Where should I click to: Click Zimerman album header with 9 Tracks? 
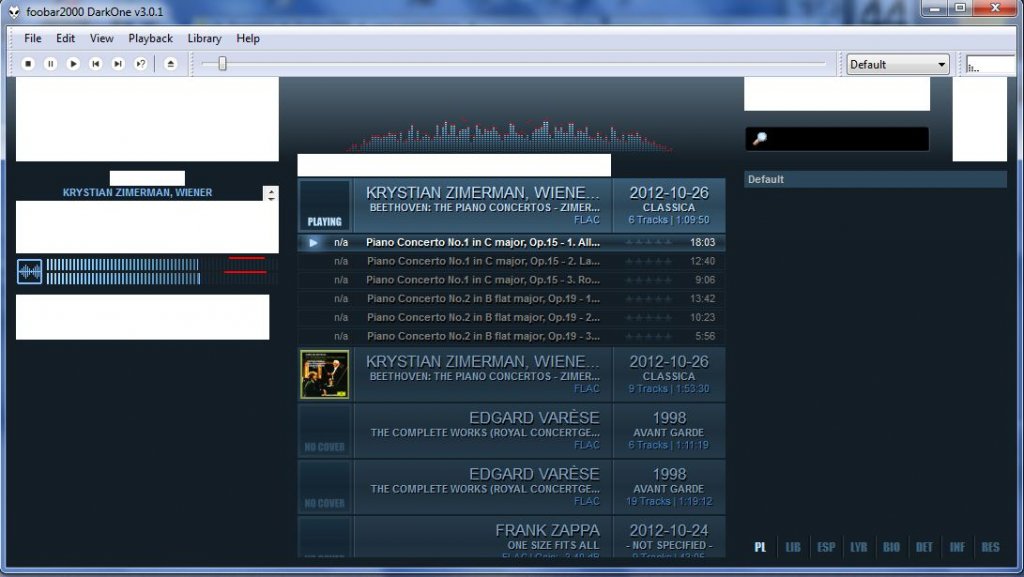tap(511, 374)
